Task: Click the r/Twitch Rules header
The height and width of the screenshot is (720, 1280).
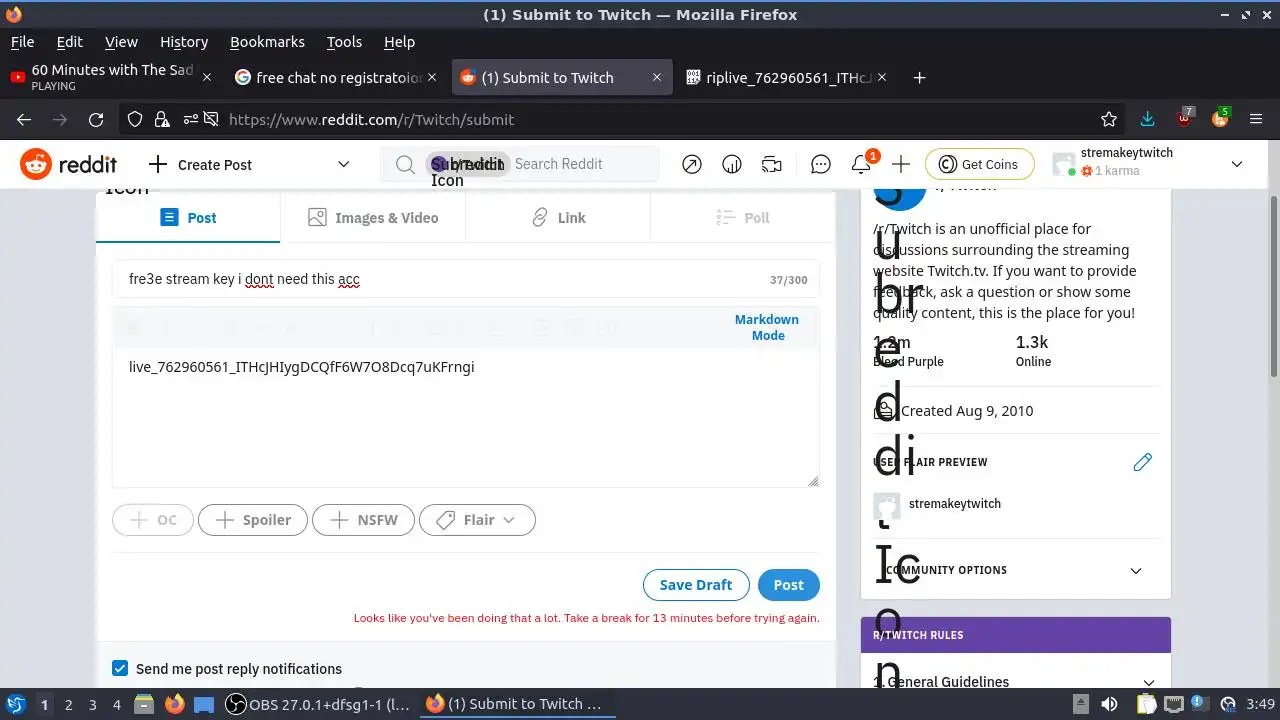Action: click(1016, 635)
